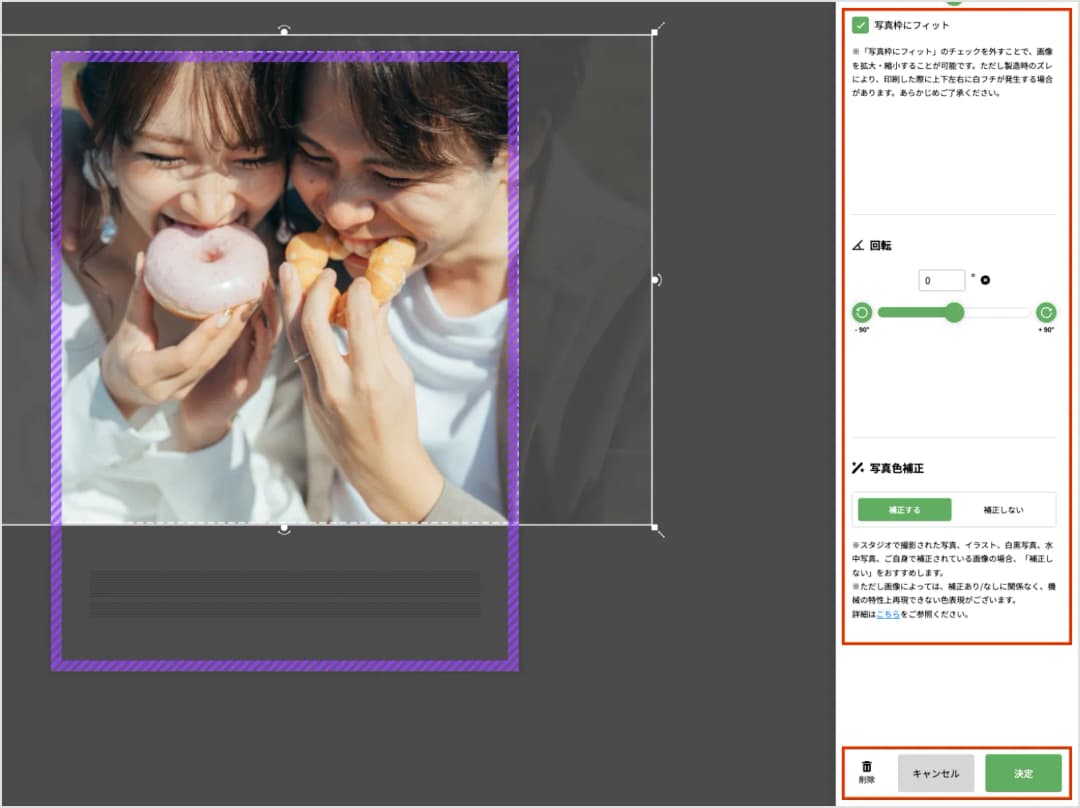Click the rotation reset icon beside degree field

(x=985, y=281)
